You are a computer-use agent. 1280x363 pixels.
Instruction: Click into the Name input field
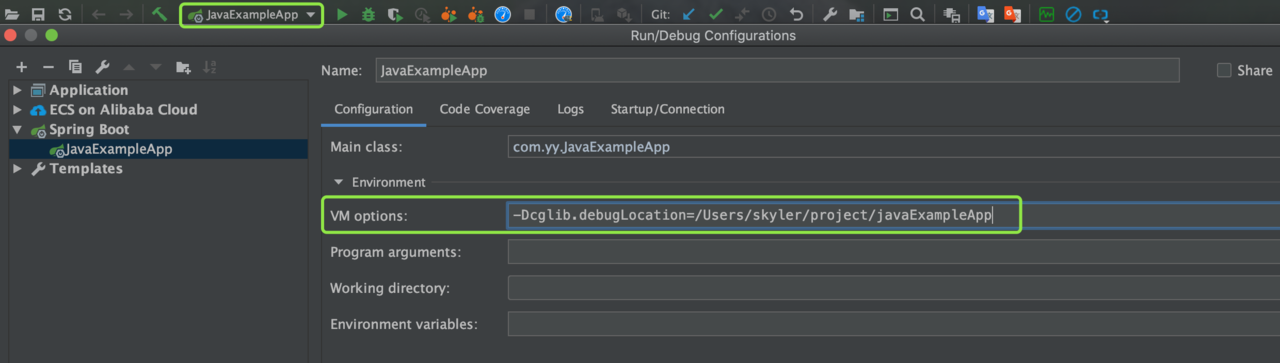[x=778, y=71]
